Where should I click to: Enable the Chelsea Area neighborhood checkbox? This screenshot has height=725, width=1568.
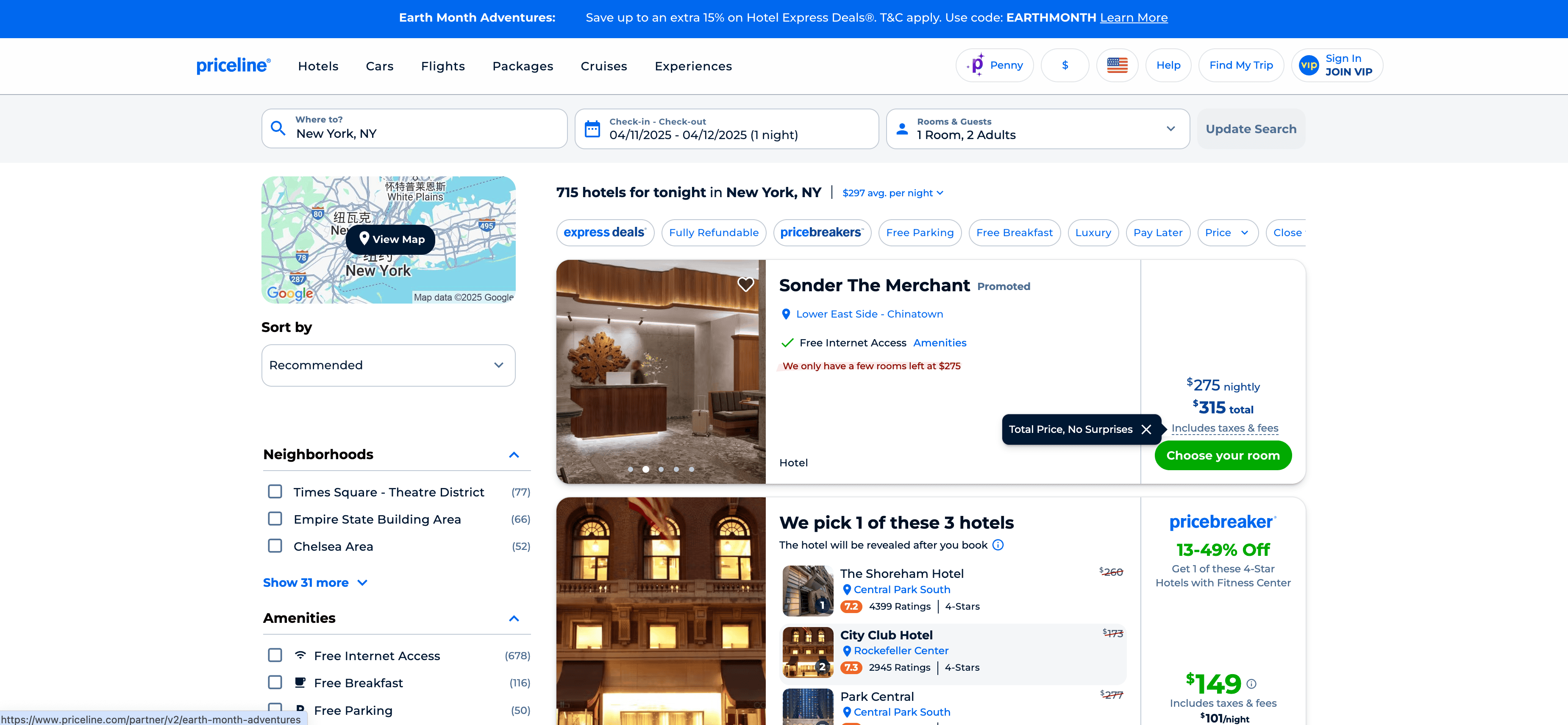coord(275,546)
